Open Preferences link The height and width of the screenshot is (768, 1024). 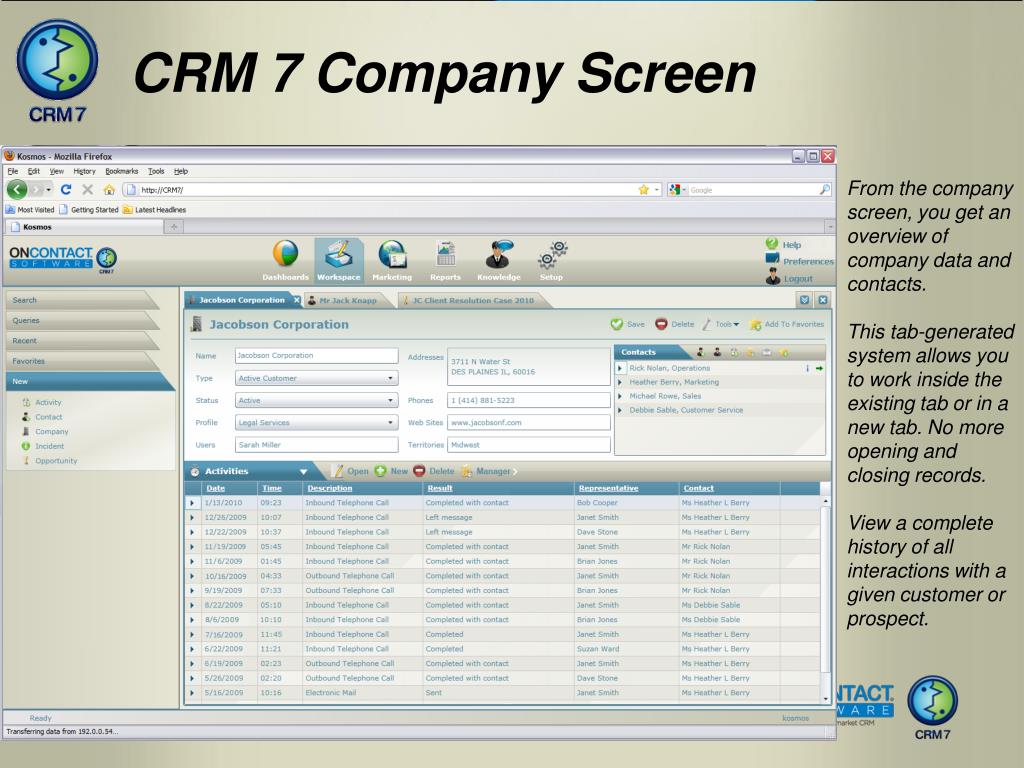tap(800, 261)
